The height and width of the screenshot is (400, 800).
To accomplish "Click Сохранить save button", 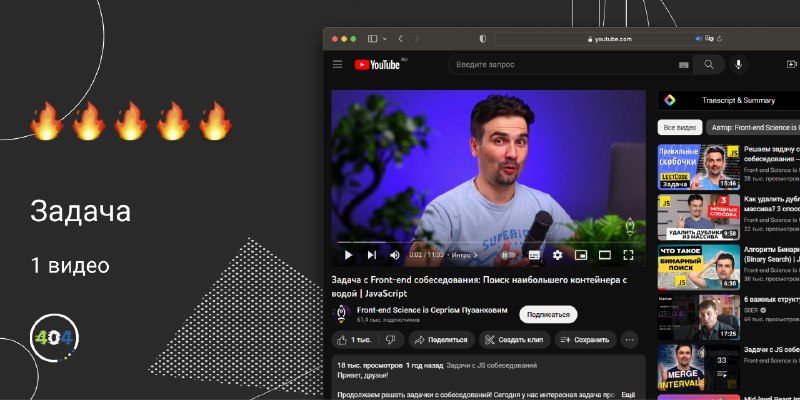I will [x=585, y=340].
